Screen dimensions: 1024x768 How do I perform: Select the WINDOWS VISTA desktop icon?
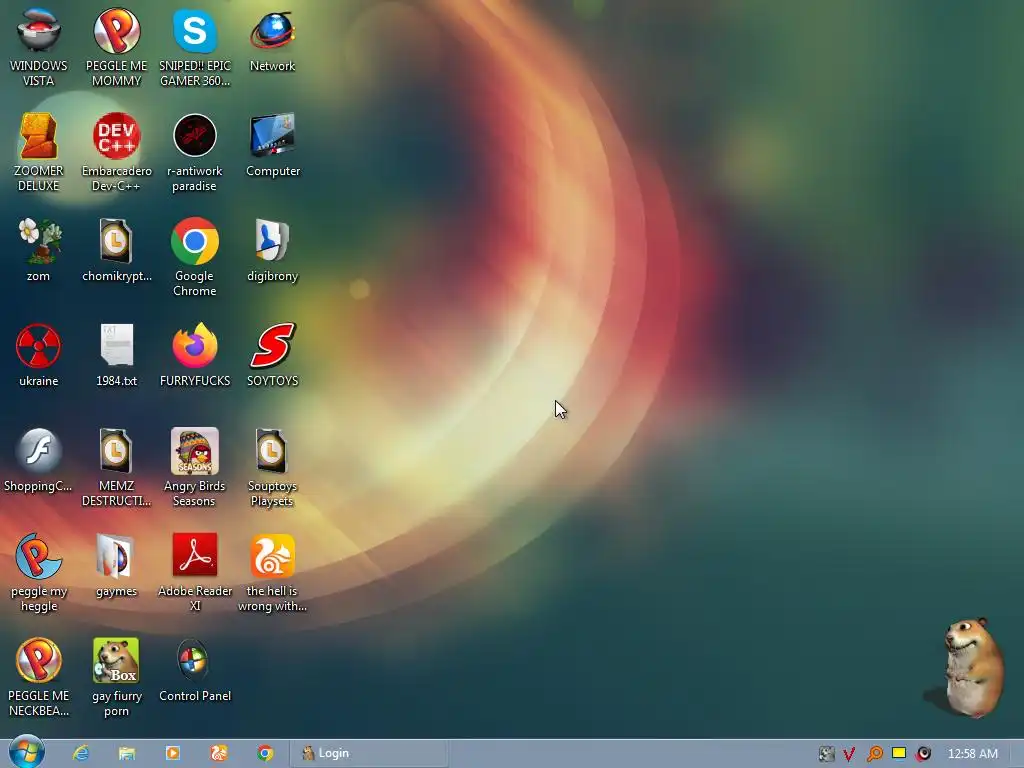[39, 48]
